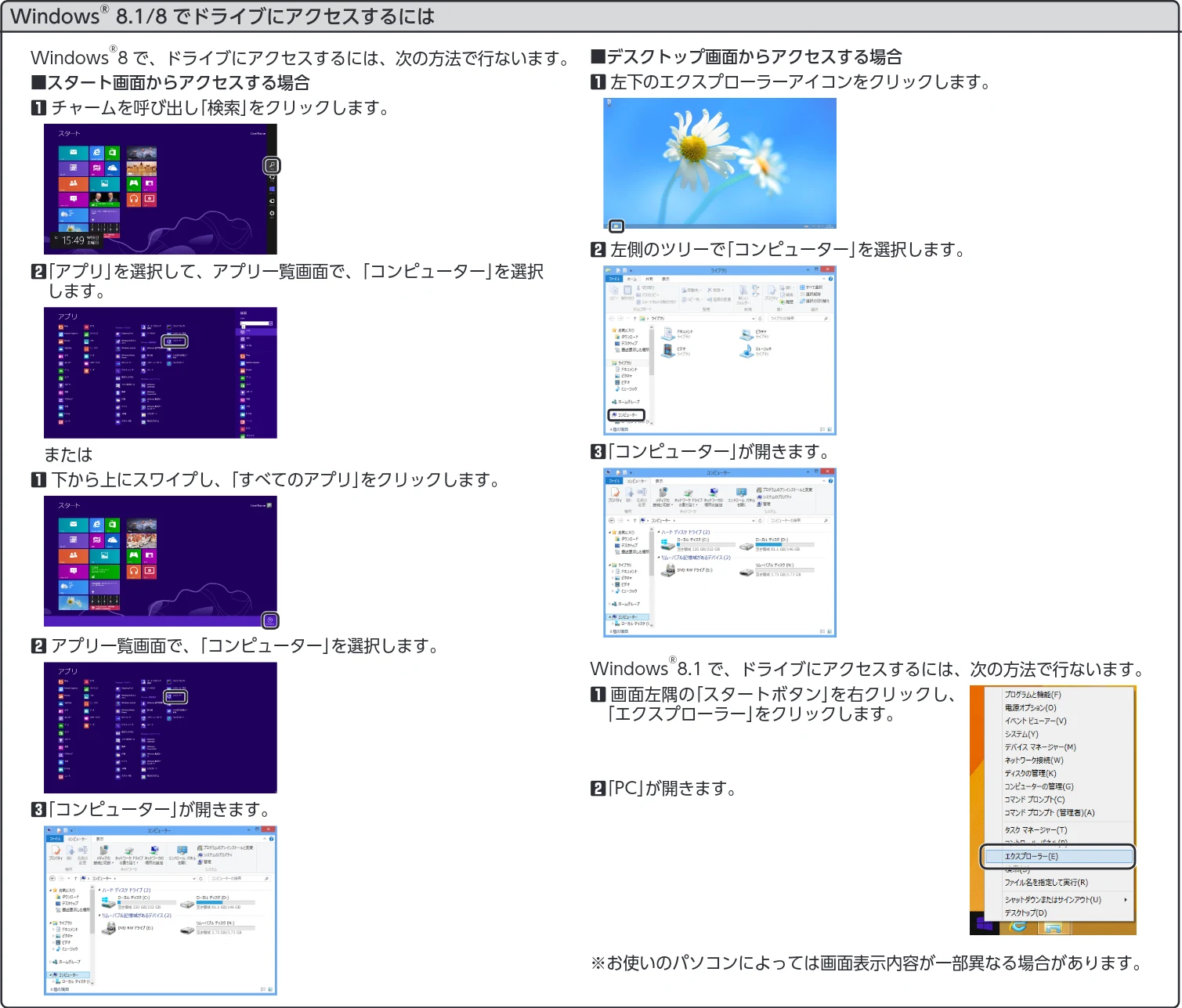Click the File Explorer taskbar icon under the context menu
1182x1008 pixels.
click(1053, 927)
